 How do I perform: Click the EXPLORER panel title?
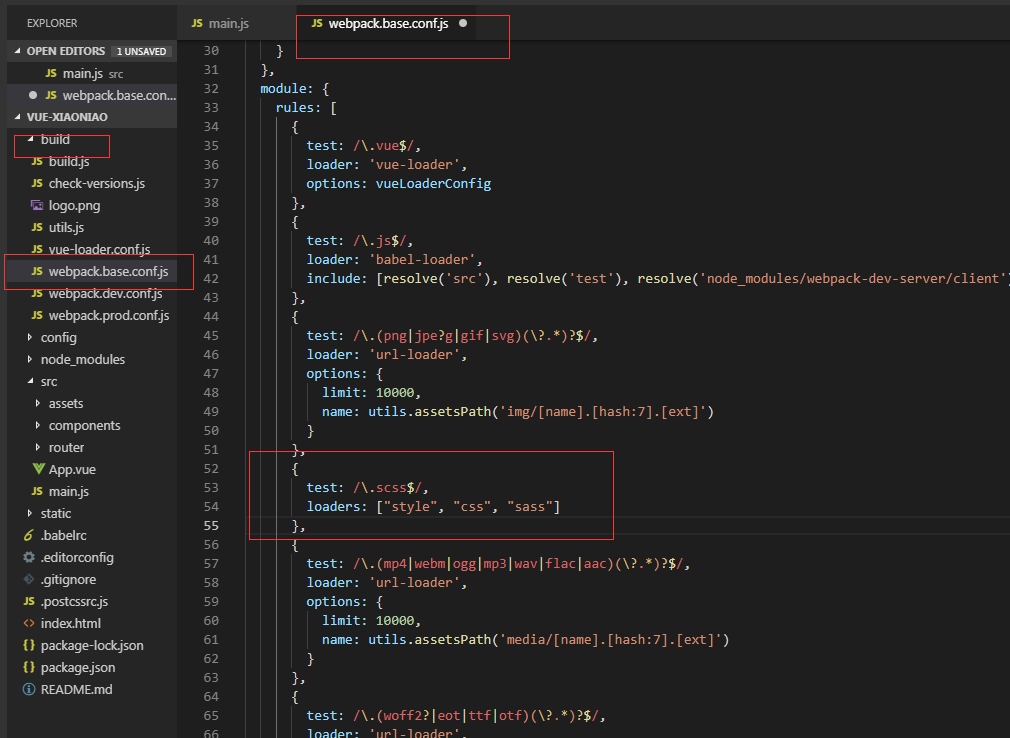[52, 23]
